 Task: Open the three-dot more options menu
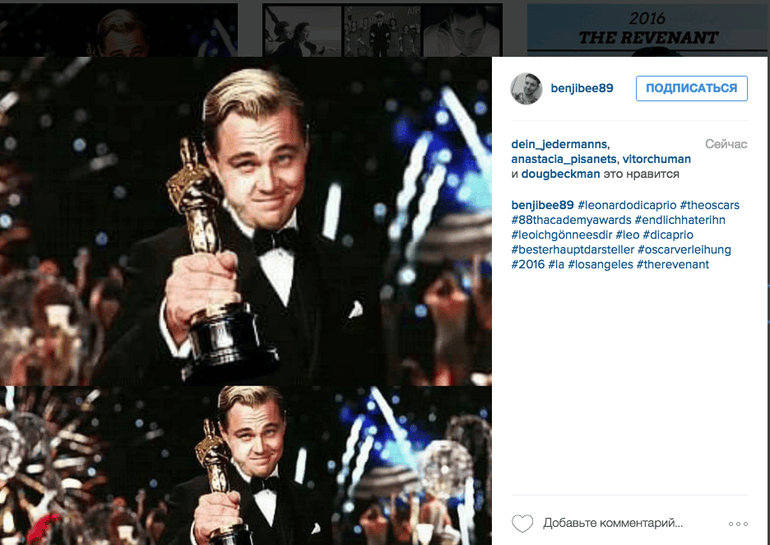[x=738, y=524]
